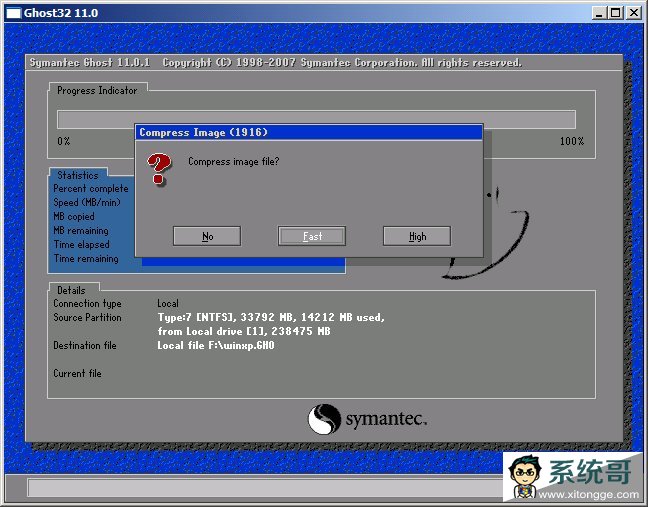
Task: Click the 'Details' group label
Action: pos(71,290)
